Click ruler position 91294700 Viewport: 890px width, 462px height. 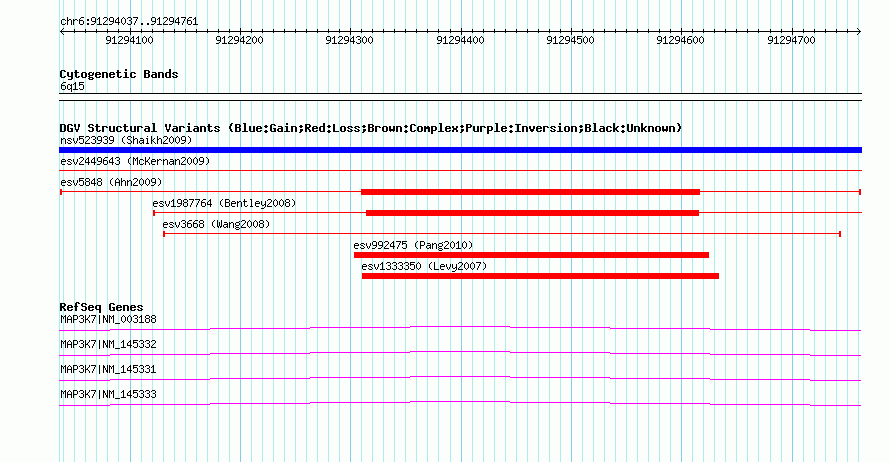coord(791,40)
